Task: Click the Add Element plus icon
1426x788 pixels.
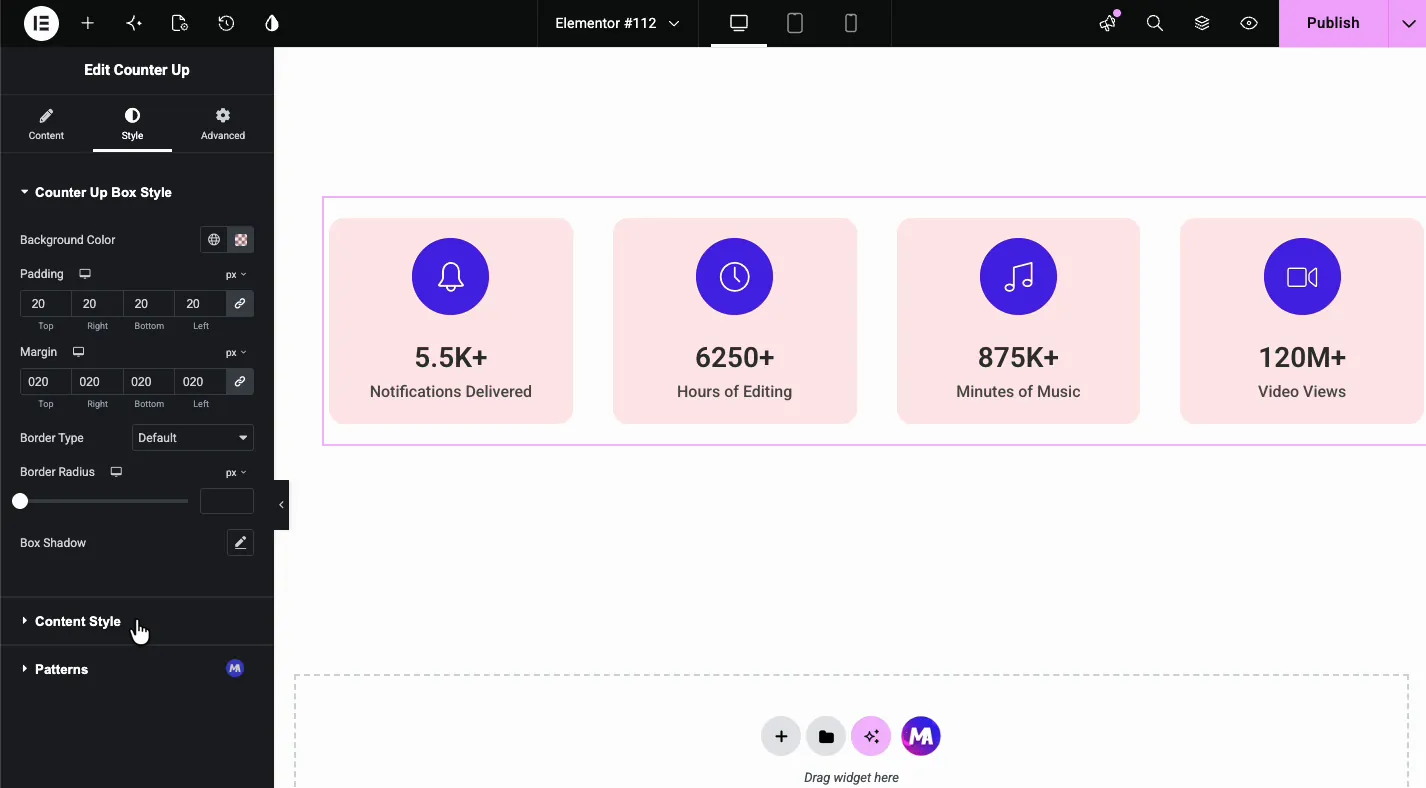Action: pyautogui.click(x=88, y=23)
